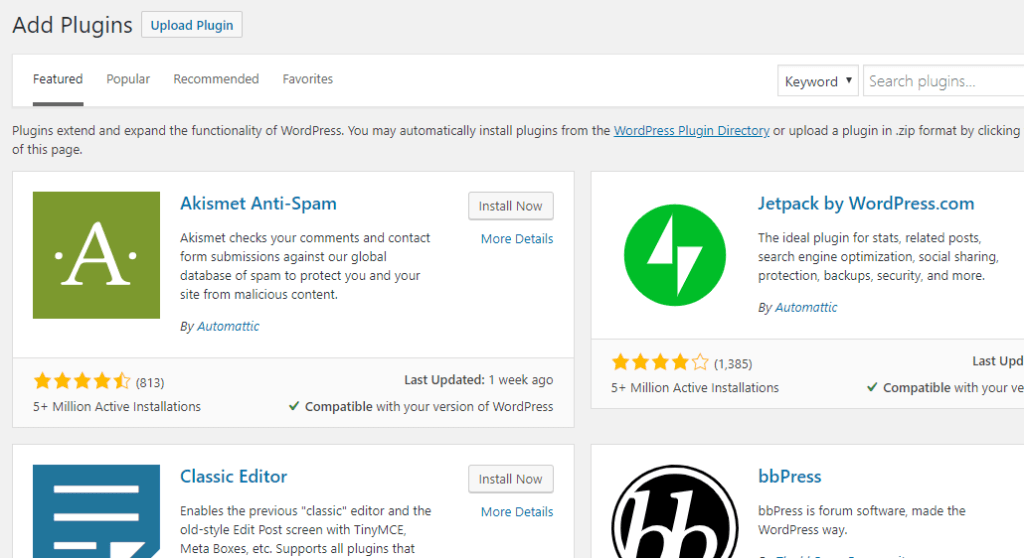
Task: Click the bbPress plugin logo
Action: point(674,512)
